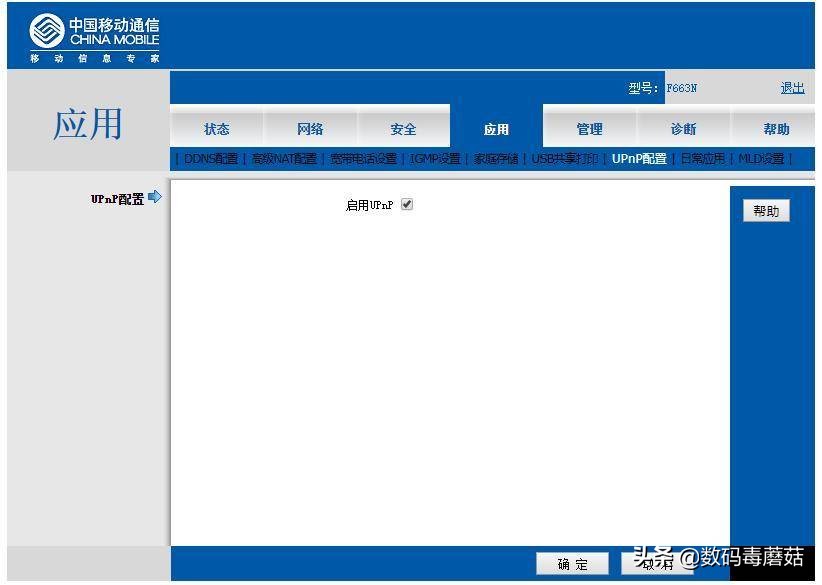This screenshot has height=585, width=822.
Task: Open the 诊断 tab
Action: (682, 128)
